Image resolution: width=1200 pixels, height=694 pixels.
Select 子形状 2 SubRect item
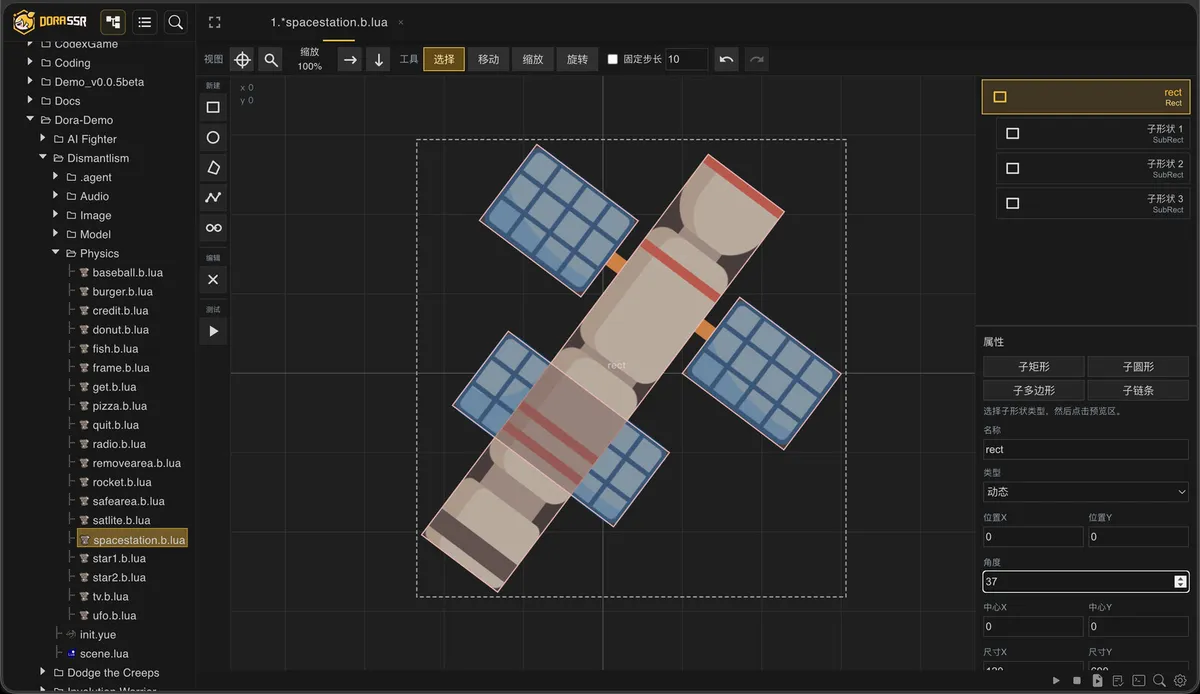1093,168
